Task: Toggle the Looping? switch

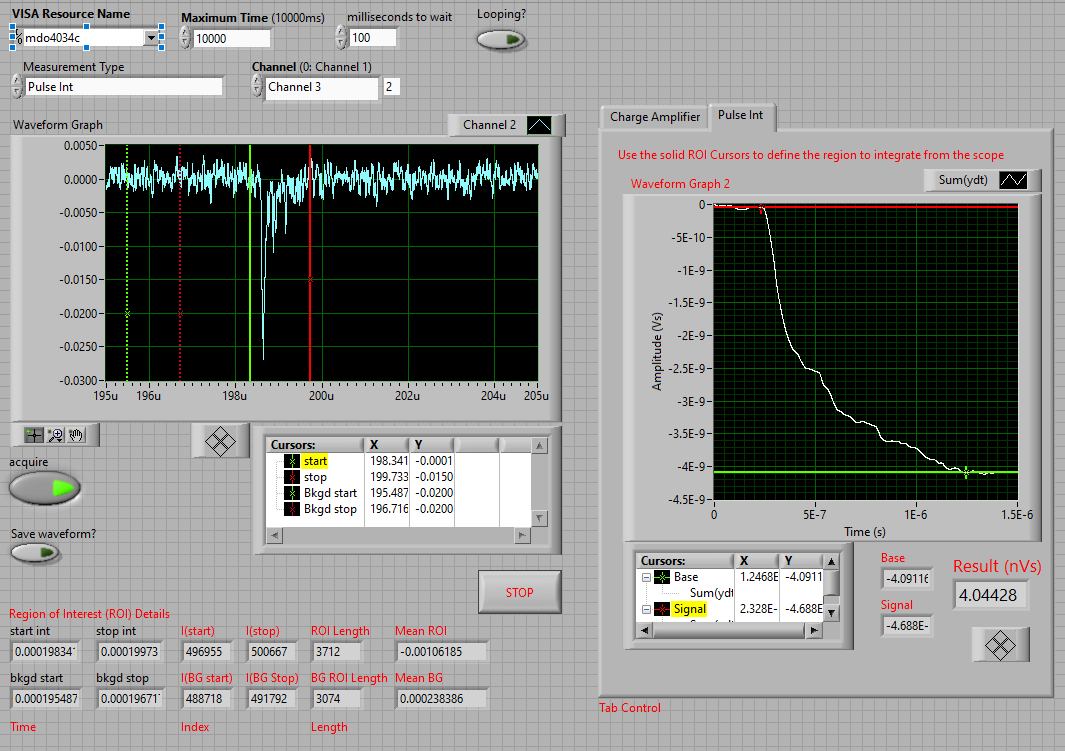Action: coord(500,40)
